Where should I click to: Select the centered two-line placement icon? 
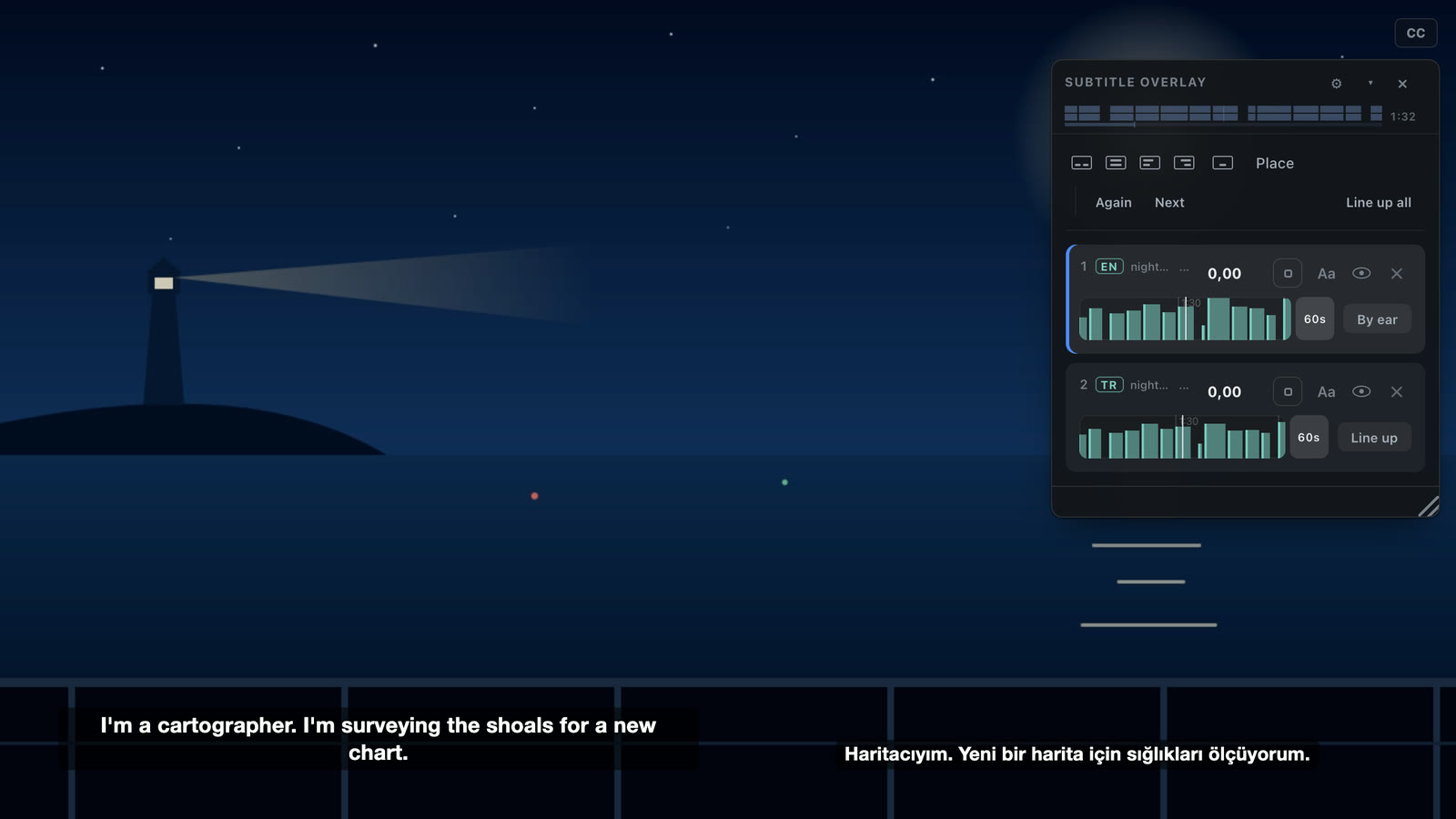click(x=1116, y=163)
